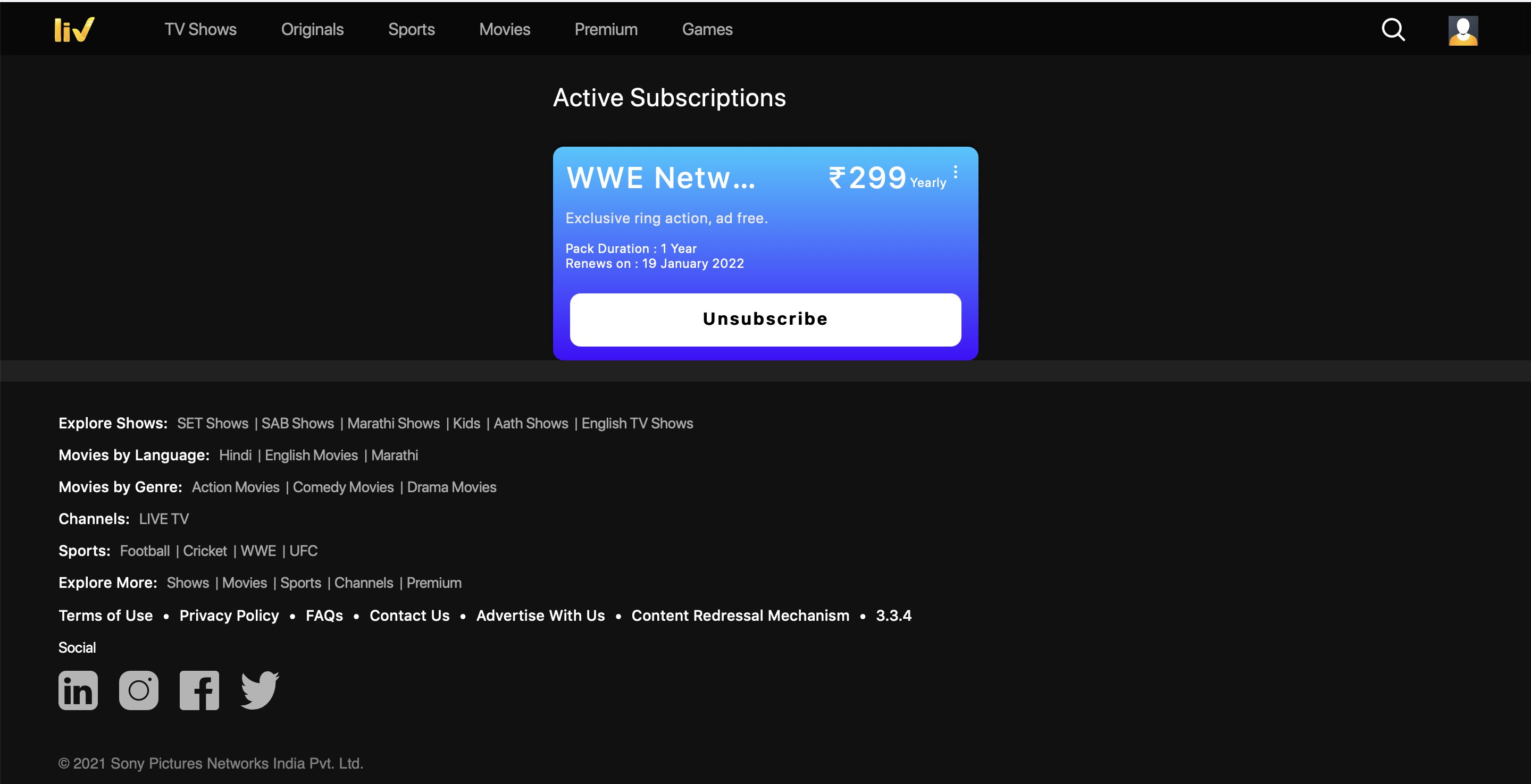Open Cricket sports link
Viewport: 1531px width, 784px height.
click(x=205, y=551)
